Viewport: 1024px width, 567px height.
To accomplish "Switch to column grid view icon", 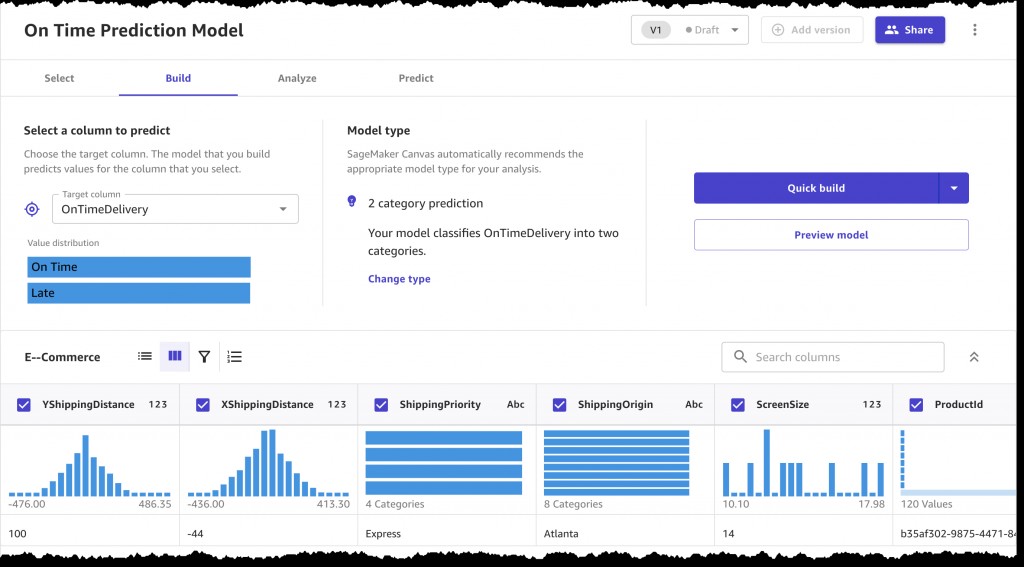I will tap(175, 357).
